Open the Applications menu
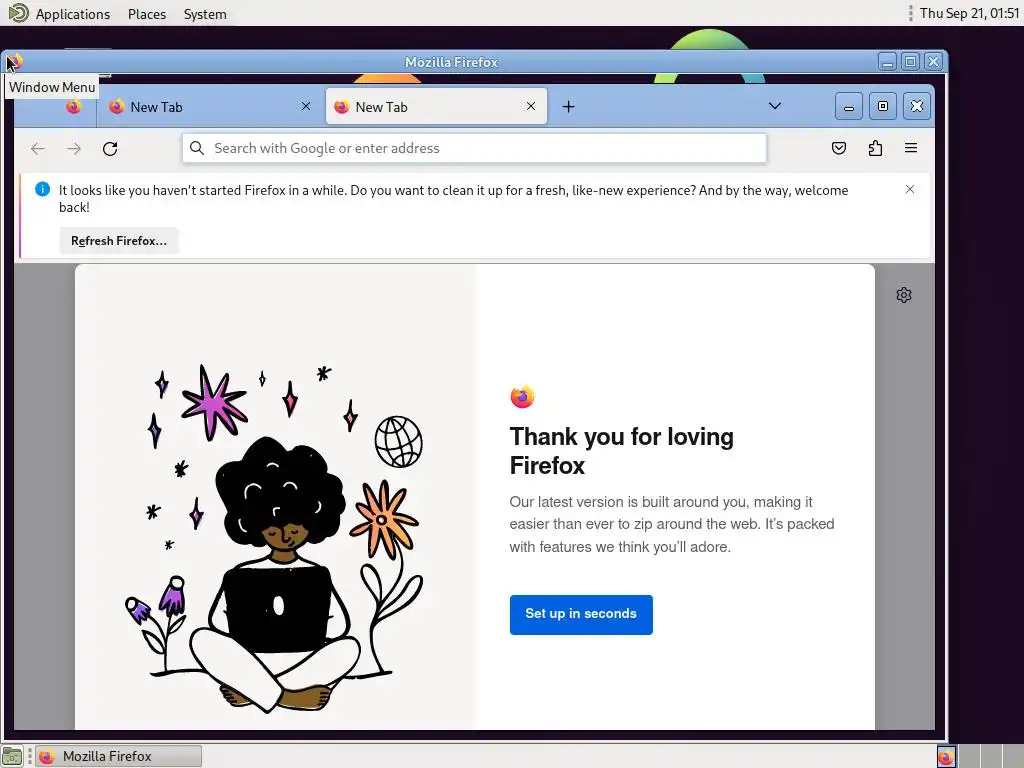This screenshot has width=1024, height=768. pos(72,14)
